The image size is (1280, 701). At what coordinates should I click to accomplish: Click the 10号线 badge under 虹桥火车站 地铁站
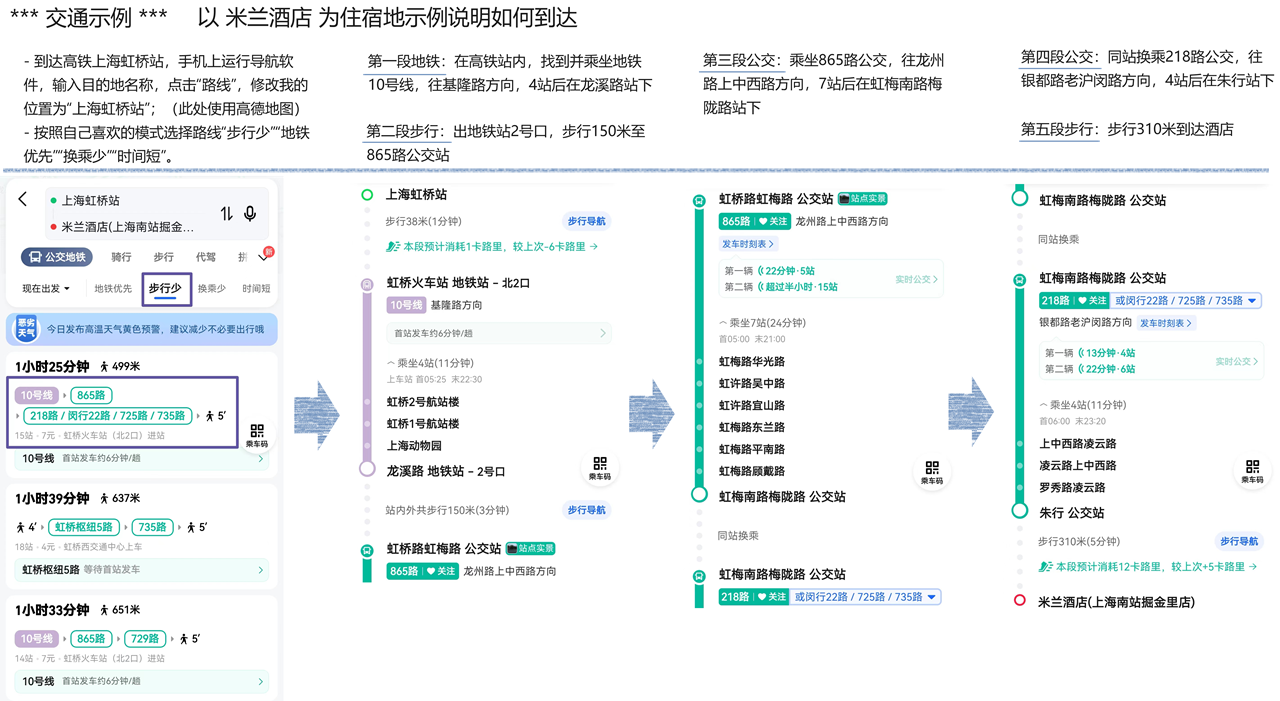[x=406, y=305]
